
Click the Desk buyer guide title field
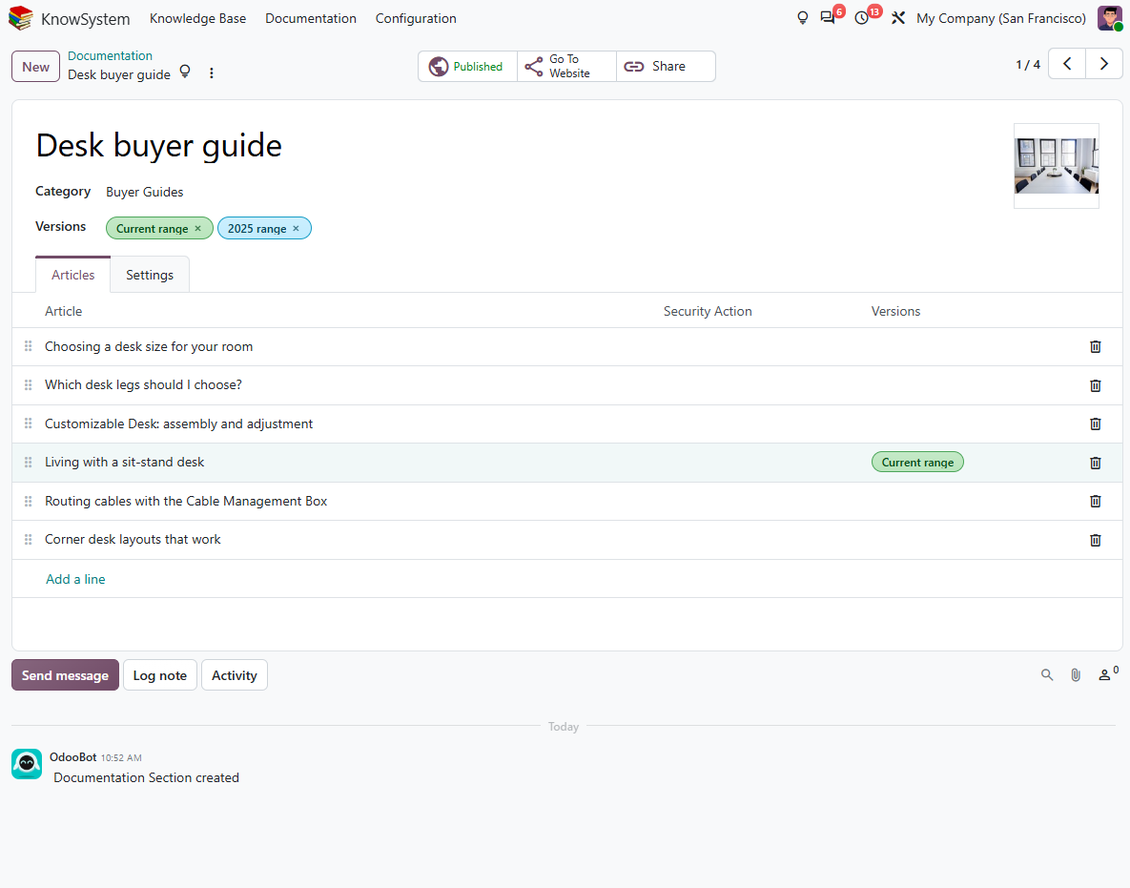pyautogui.click(x=159, y=146)
